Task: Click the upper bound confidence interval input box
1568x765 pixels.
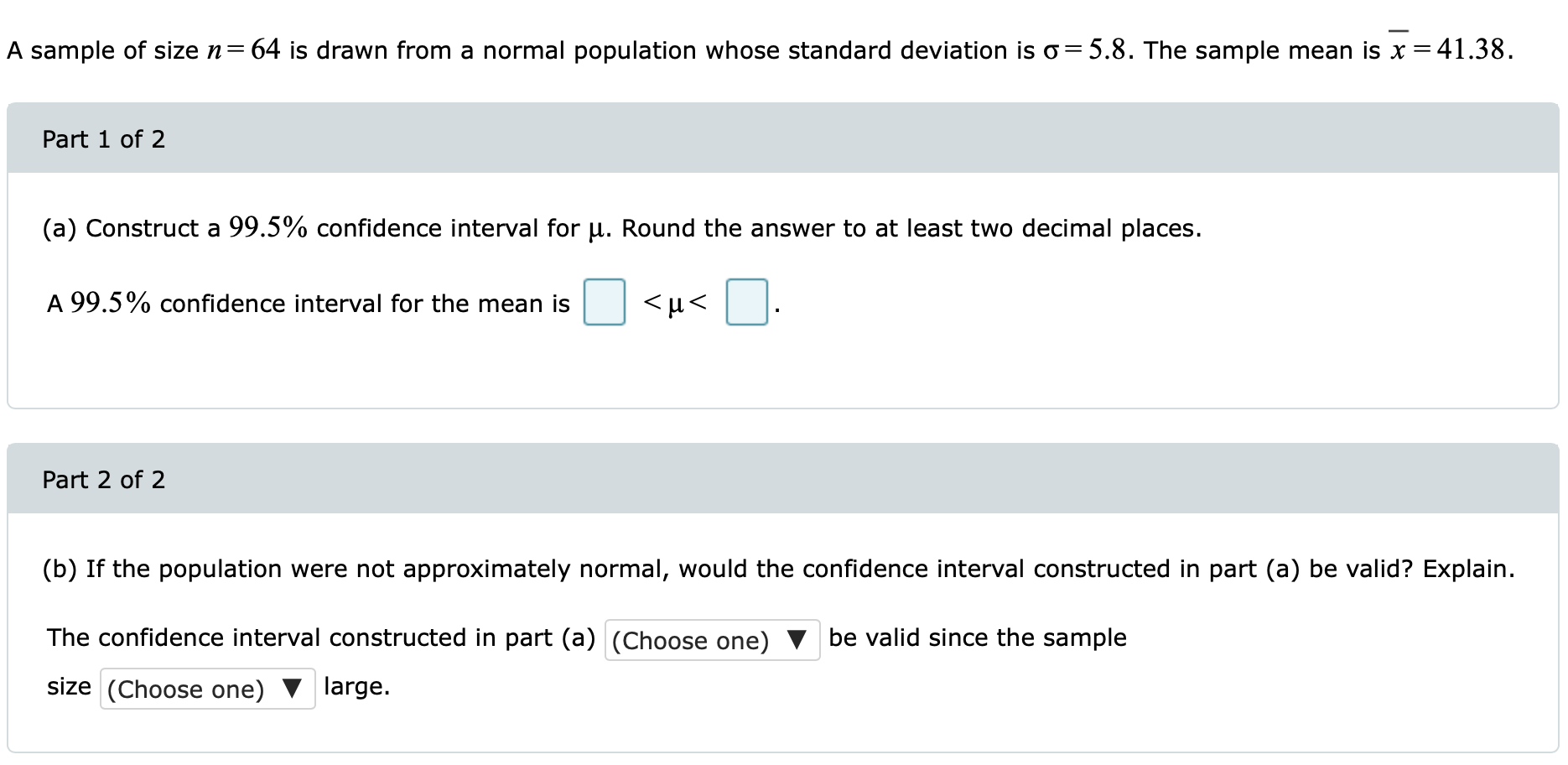Action: [x=745, y=303]
